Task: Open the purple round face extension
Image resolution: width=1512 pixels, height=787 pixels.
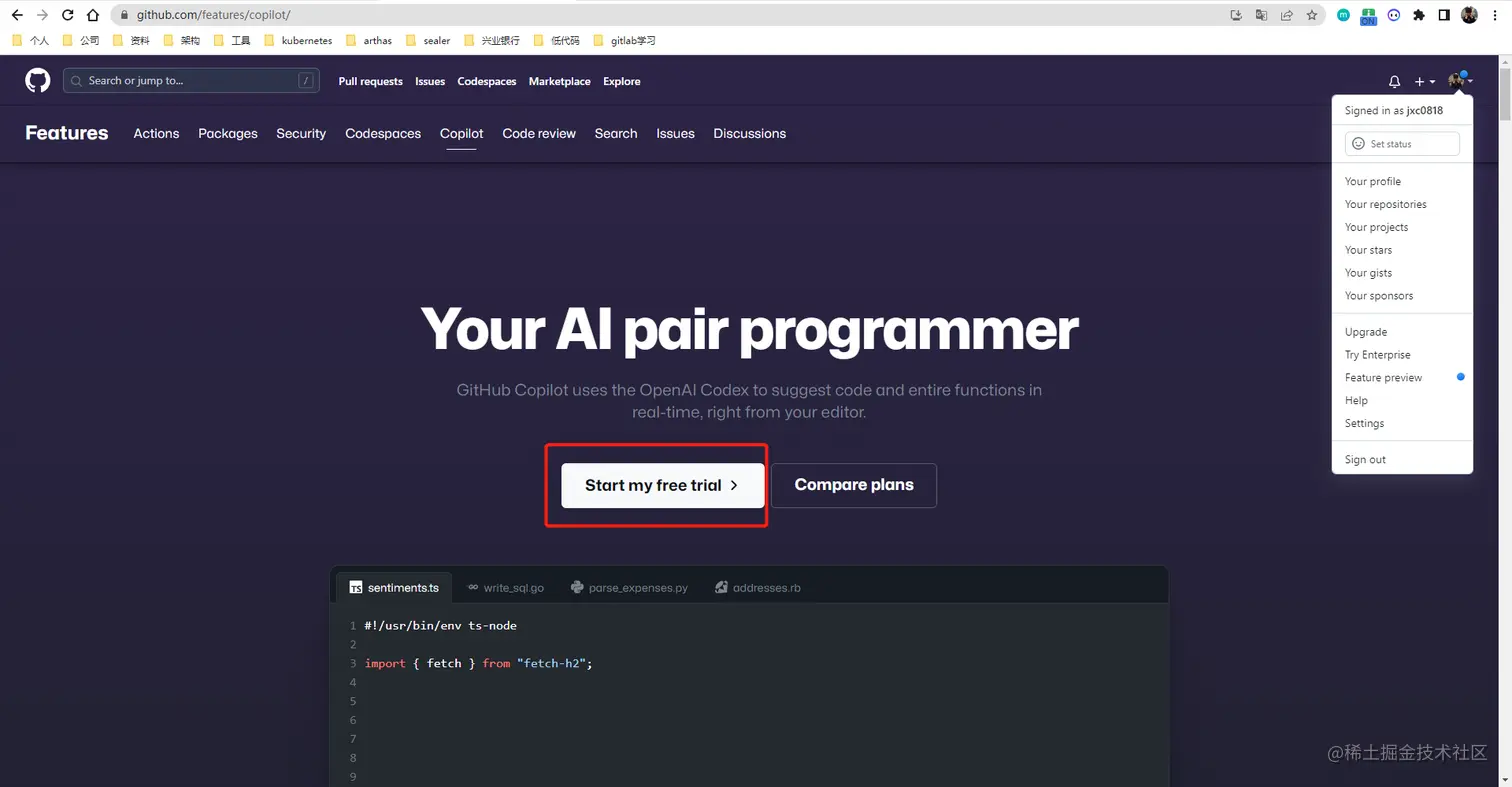Action: (1394, 15)
